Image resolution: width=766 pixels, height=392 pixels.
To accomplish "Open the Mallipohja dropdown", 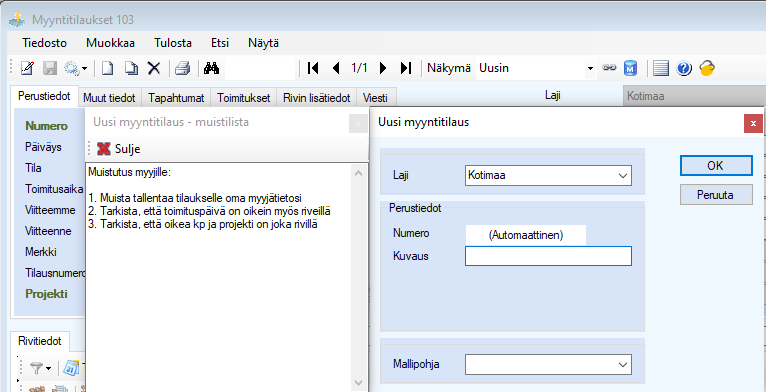I will [548, 365].
